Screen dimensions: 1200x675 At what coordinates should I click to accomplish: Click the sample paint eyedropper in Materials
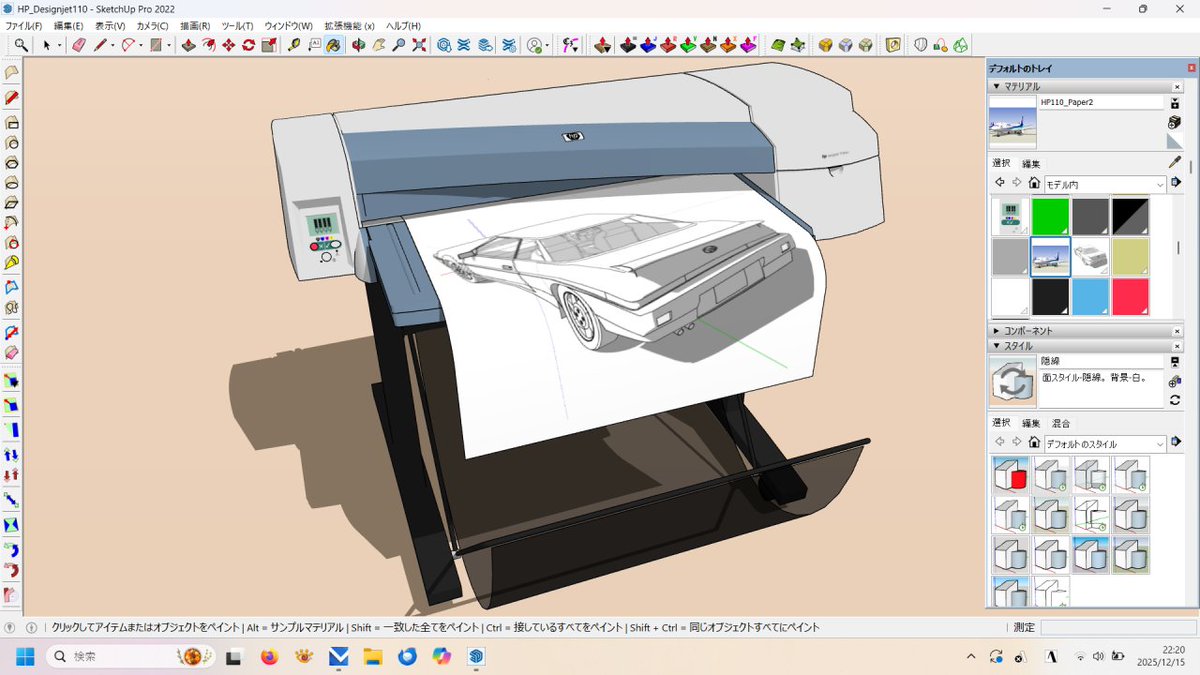click(1175, 162)
